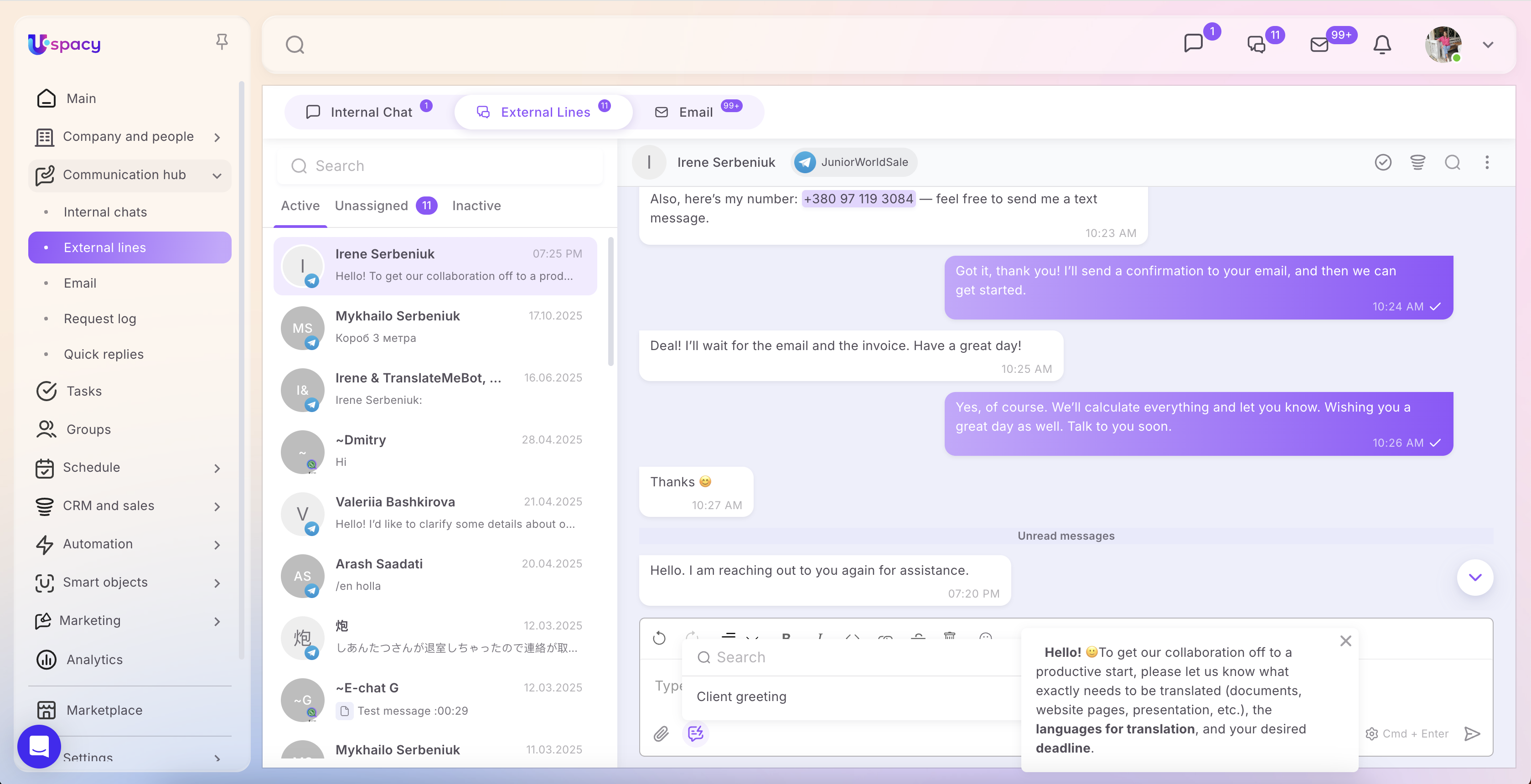Toggle the quick replies icon in composer
Viewport: 1531px width, 784px height.
[x=695, y=733]
